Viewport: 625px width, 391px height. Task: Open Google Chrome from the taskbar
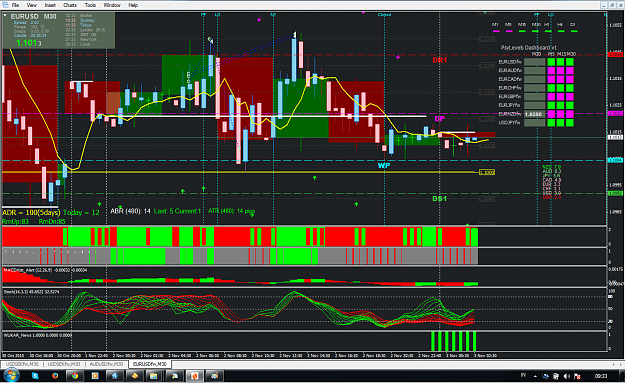pyautogui.click(x=75, y=375)
